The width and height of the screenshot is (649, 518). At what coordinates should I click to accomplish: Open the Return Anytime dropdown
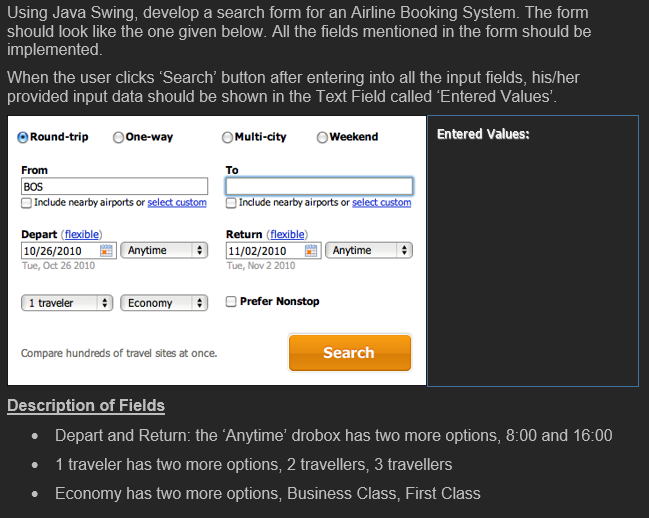coord(369,250)
